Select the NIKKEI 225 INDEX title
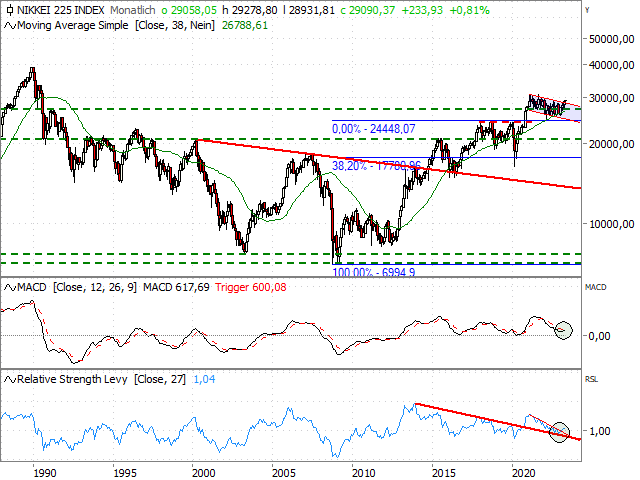The width and height of the screenshot is (640, 480). [x=61, y=10]
